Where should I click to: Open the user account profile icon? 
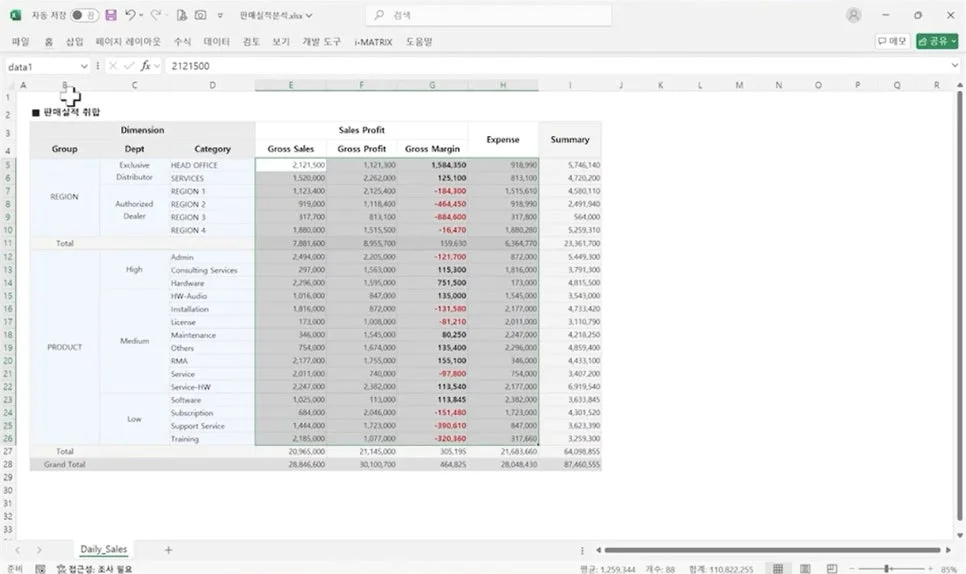click(x=853, y=16)
